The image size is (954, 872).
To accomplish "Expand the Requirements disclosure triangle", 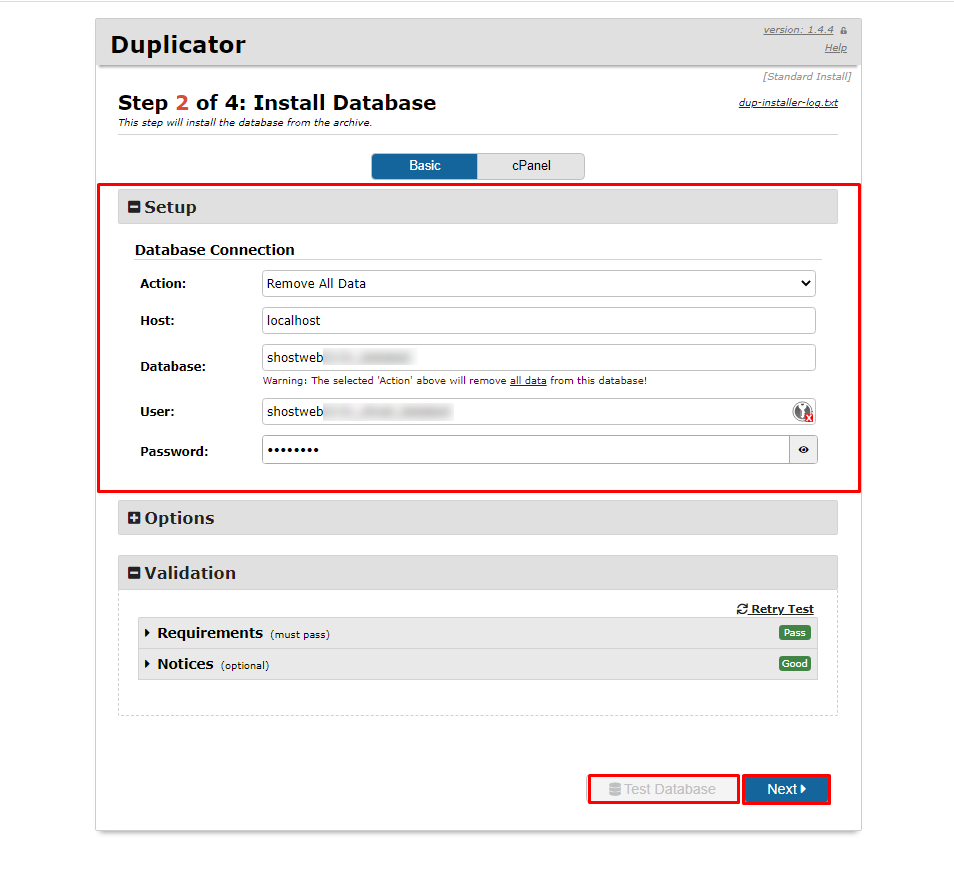I will point(148,632).
